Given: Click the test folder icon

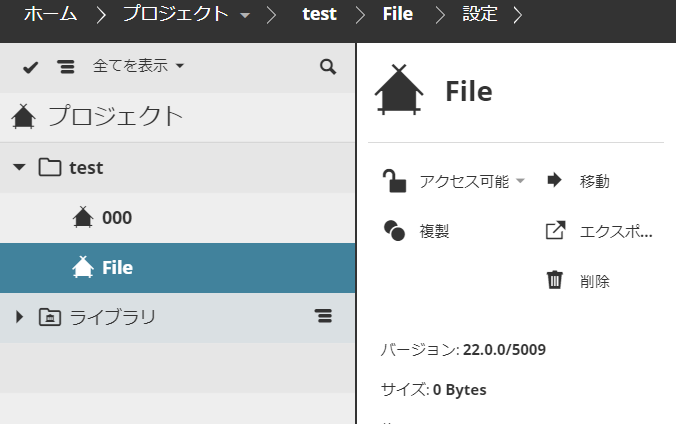Looking at the screenshot, I should 50,167.
